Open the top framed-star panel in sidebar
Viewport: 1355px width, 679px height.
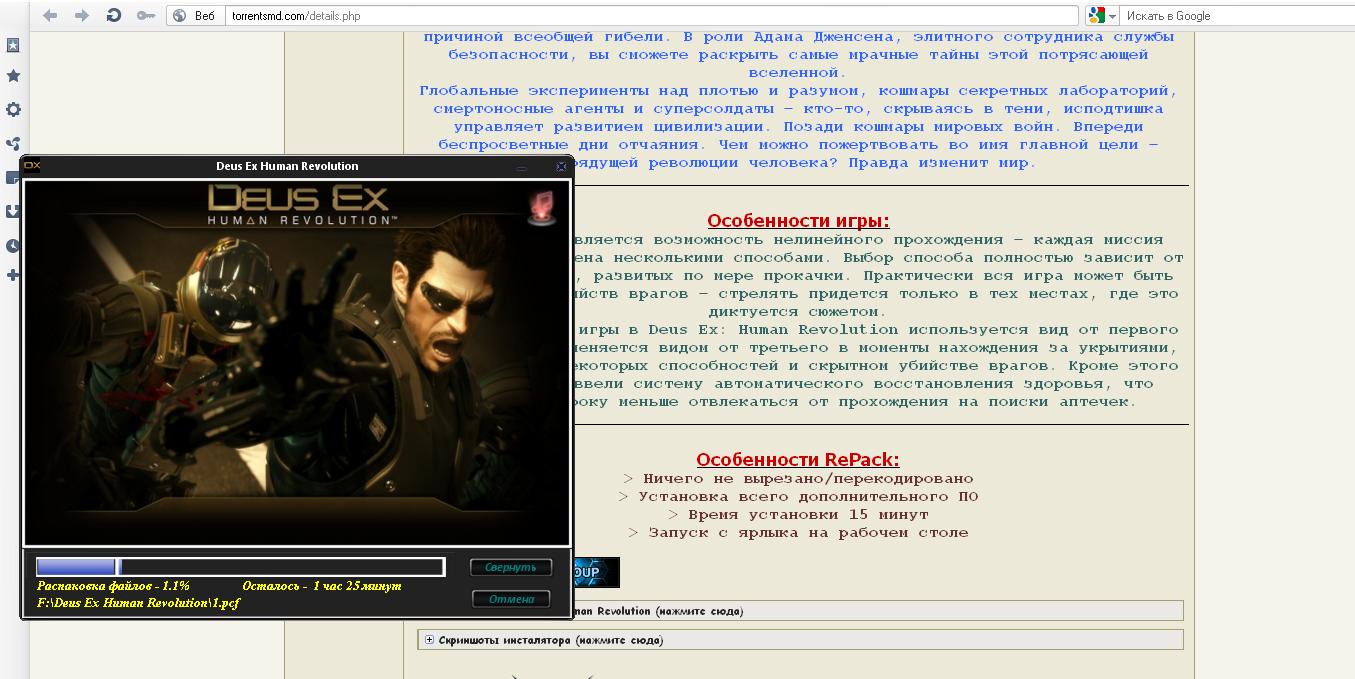(x=13, y=45)
